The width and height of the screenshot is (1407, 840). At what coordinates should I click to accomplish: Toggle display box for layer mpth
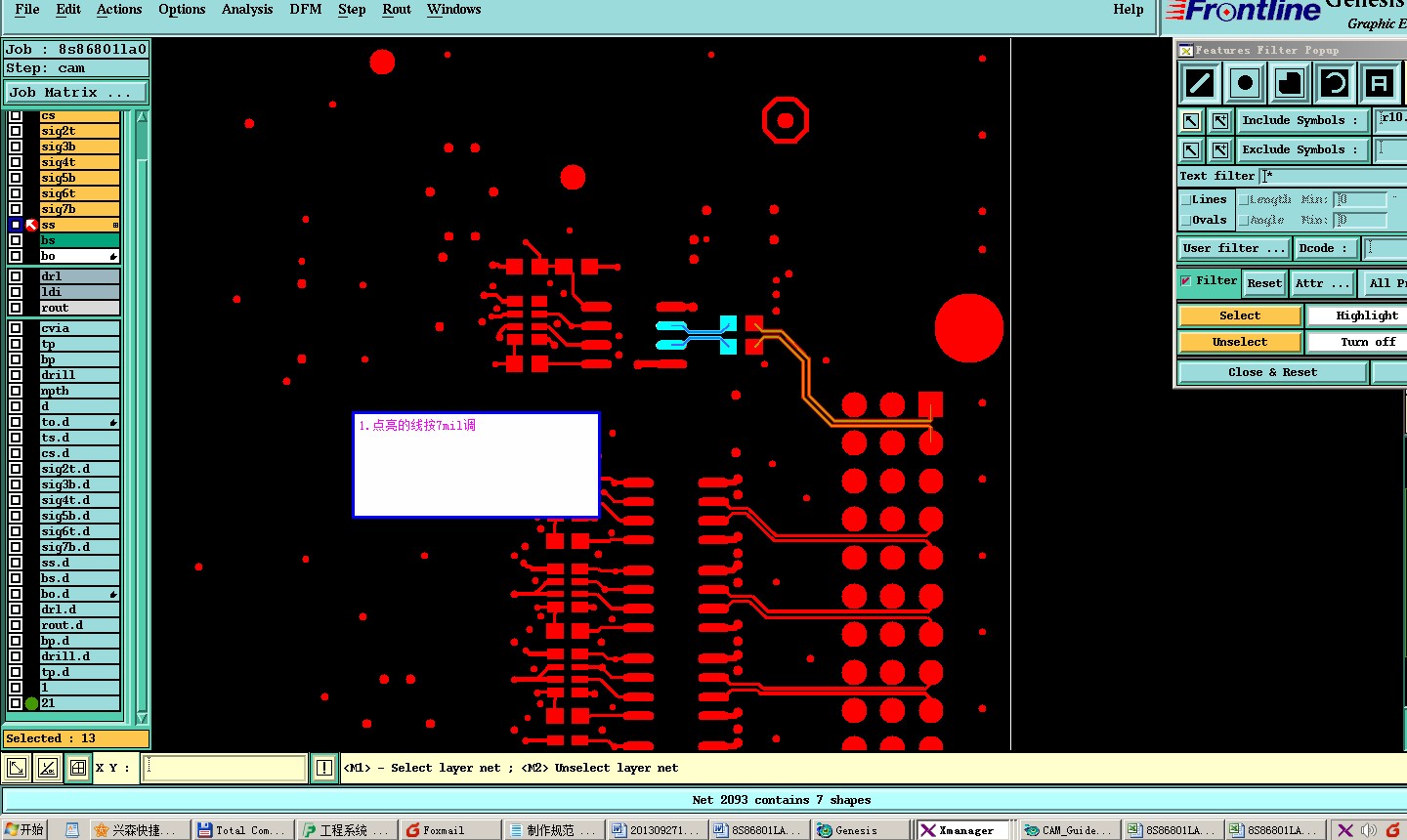point(16,391)
